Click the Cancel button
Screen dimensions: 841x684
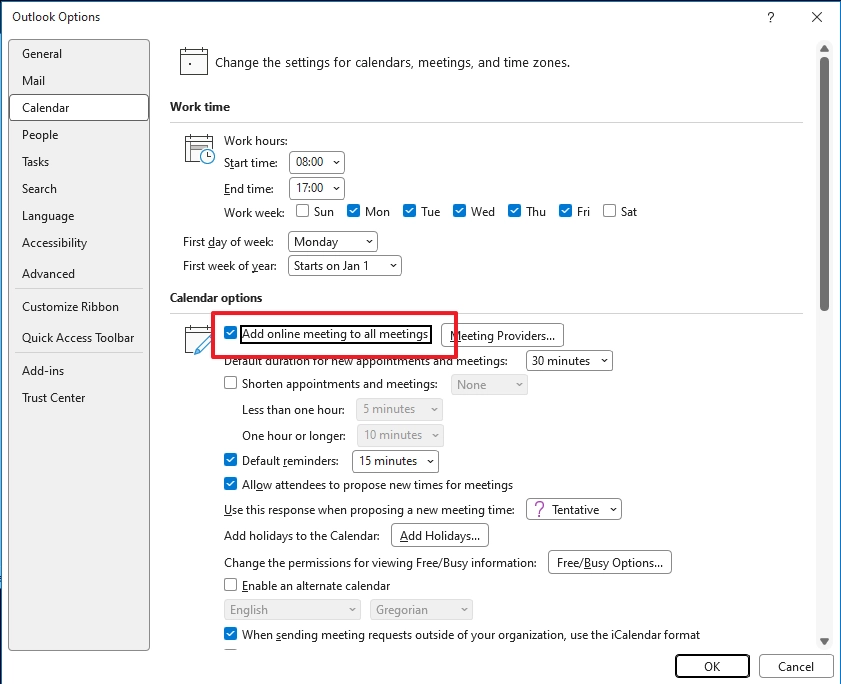tap(796, 666)
